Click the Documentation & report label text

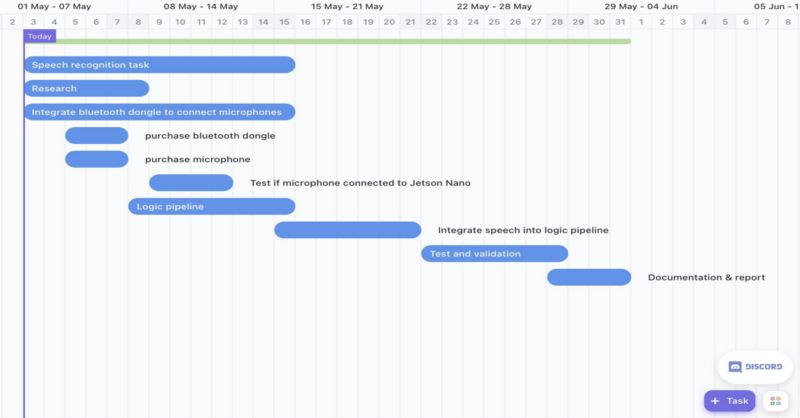tap(706, 277)
